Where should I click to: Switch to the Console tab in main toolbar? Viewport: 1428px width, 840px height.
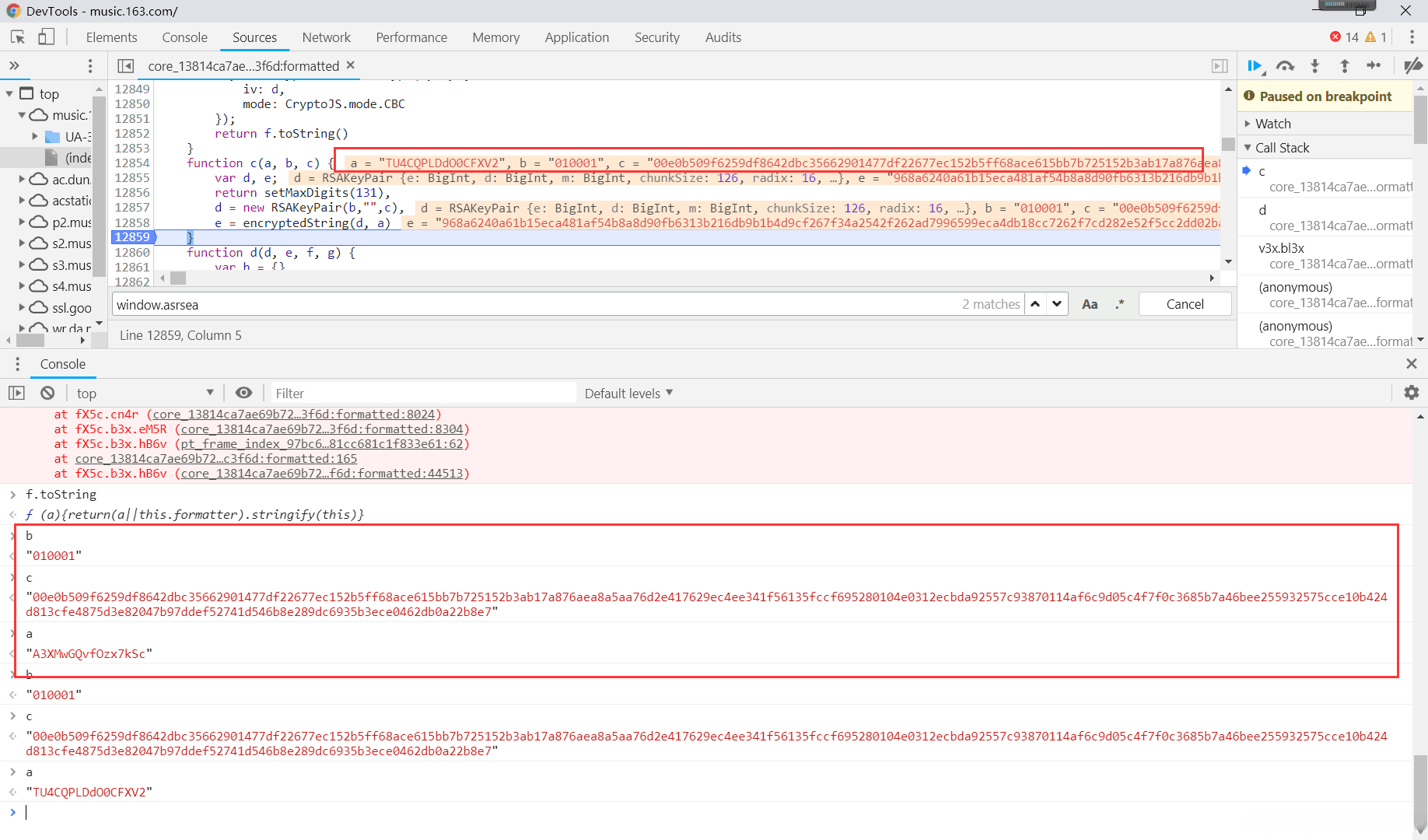[x=185, y=37]
